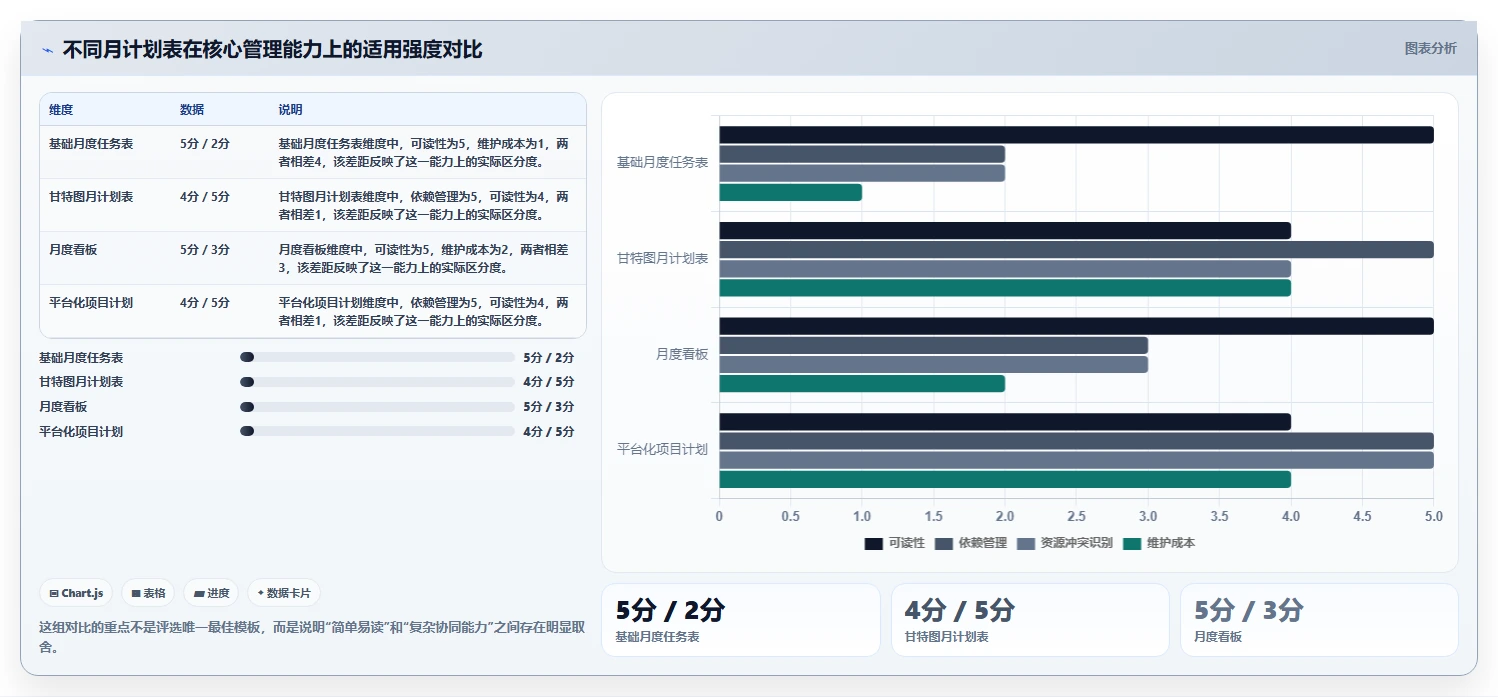Select the 甘特图月计划表 cell in the table
Viewport: 1498px width, 697px height.
[x=91, y=197]
